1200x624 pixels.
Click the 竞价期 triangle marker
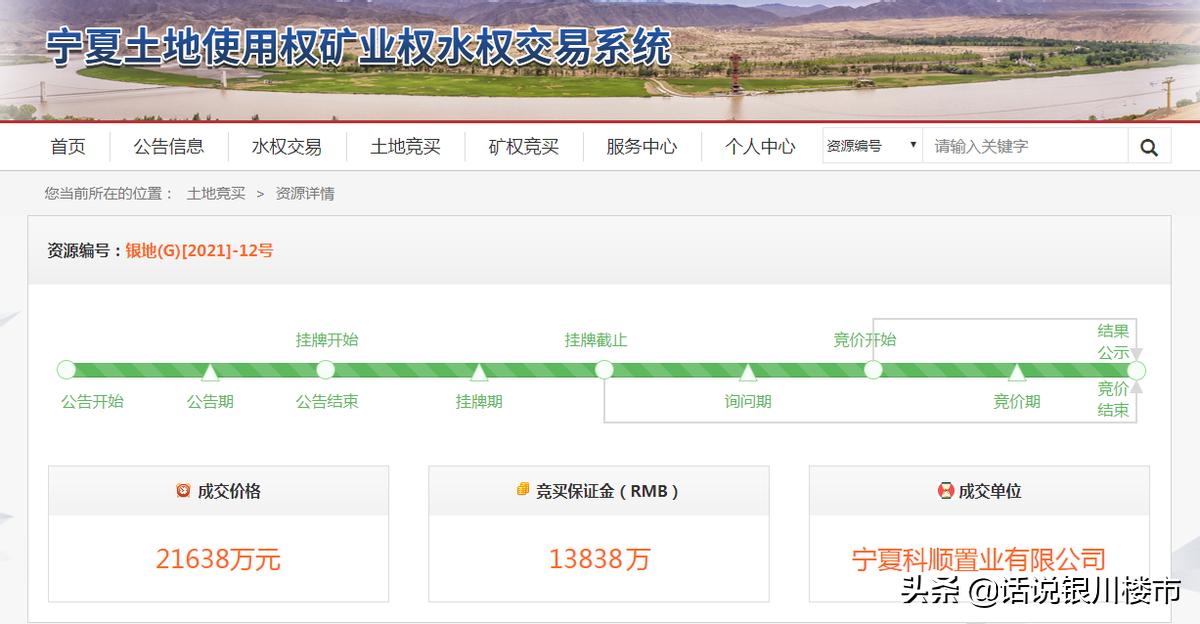pos(1017,371)
